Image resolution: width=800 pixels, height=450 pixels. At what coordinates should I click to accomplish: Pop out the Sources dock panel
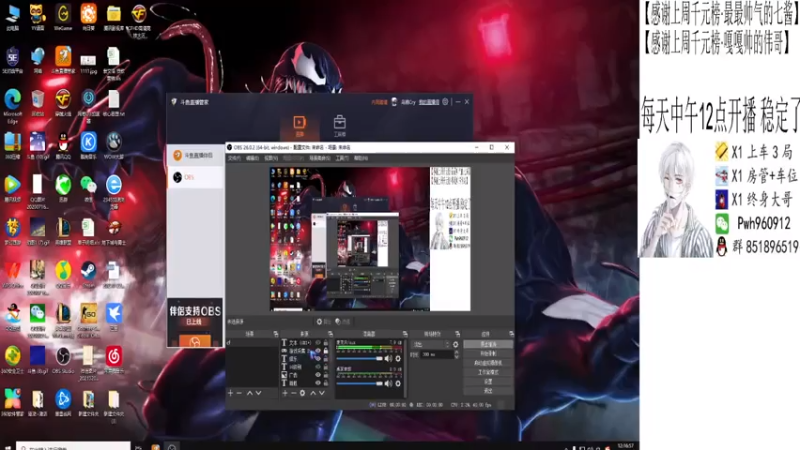330,334
